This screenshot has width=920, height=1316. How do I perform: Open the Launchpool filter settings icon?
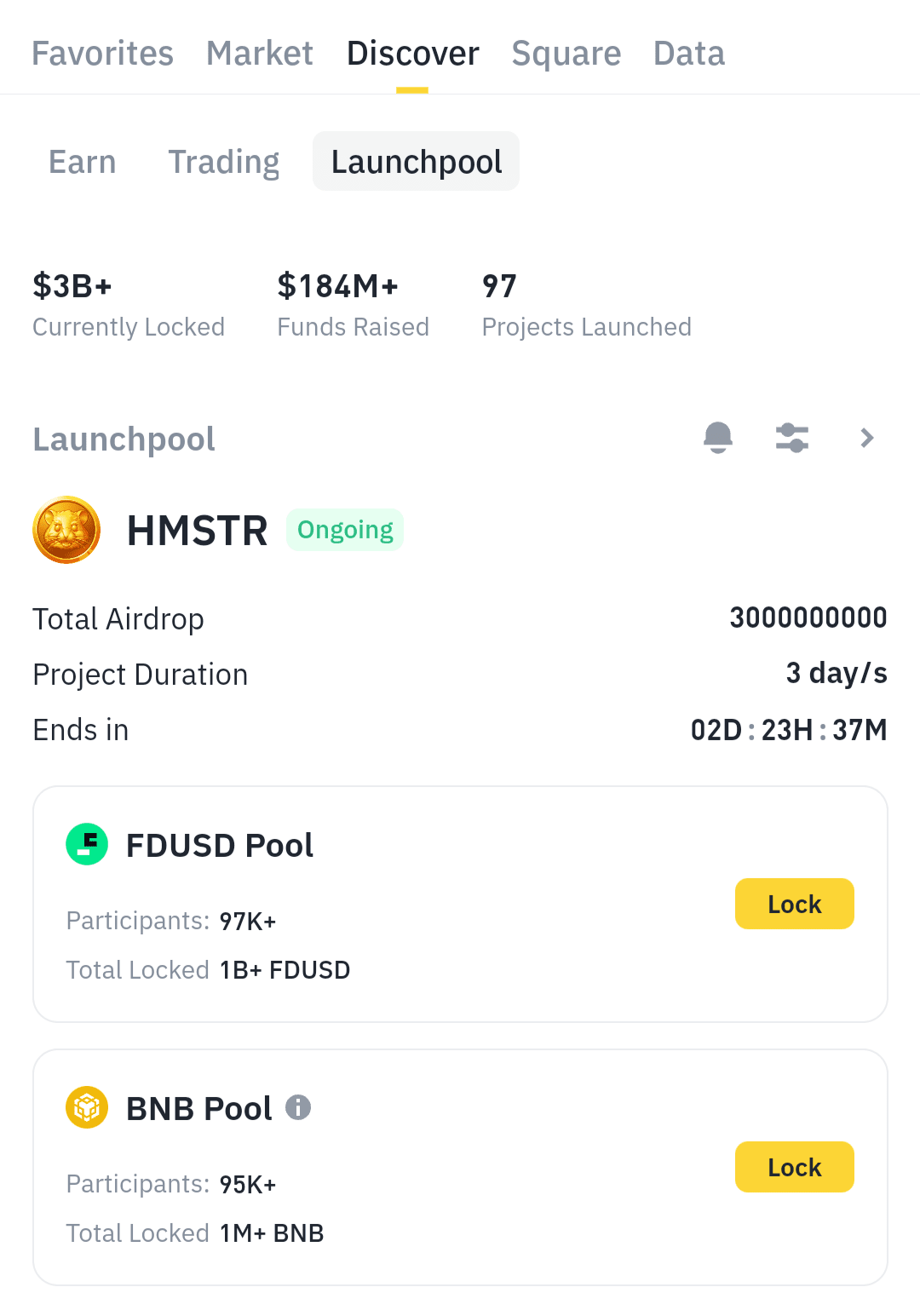pyautogui.click(x=792, y=438)
